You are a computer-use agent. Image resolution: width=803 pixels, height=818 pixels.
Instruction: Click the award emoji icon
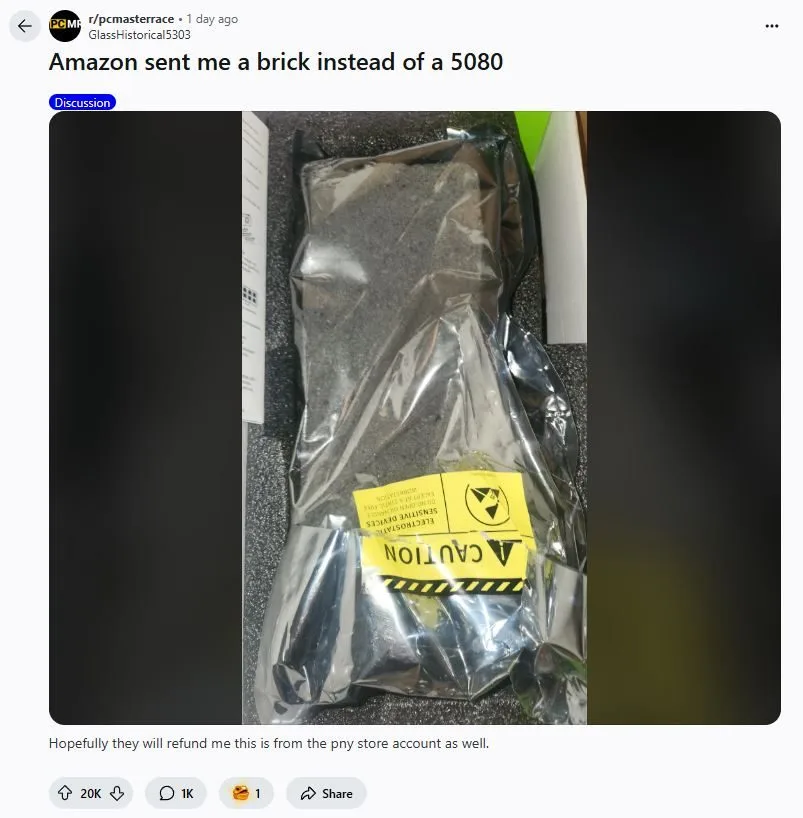241,793
